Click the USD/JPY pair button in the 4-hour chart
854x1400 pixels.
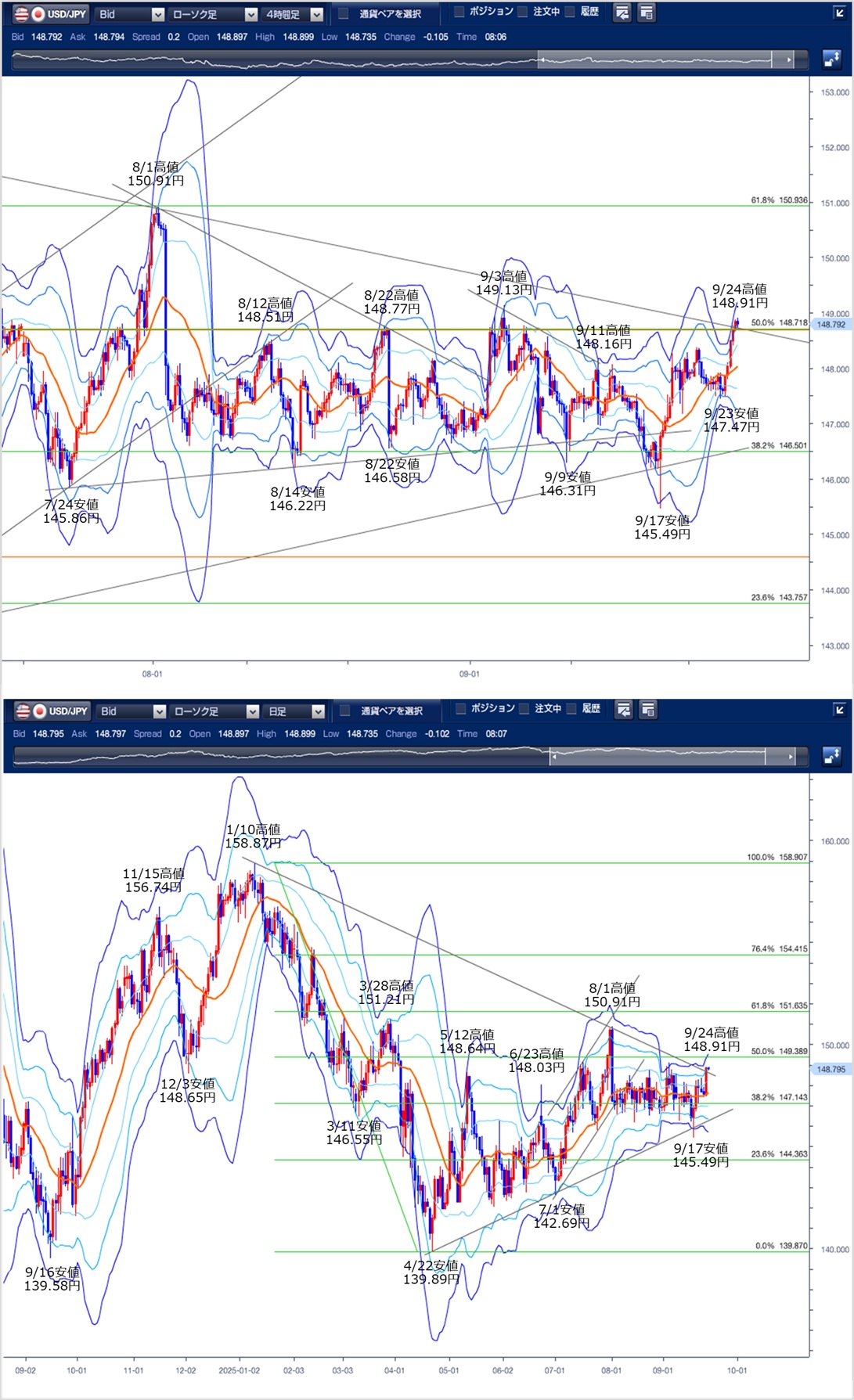(x=51, y=14)
